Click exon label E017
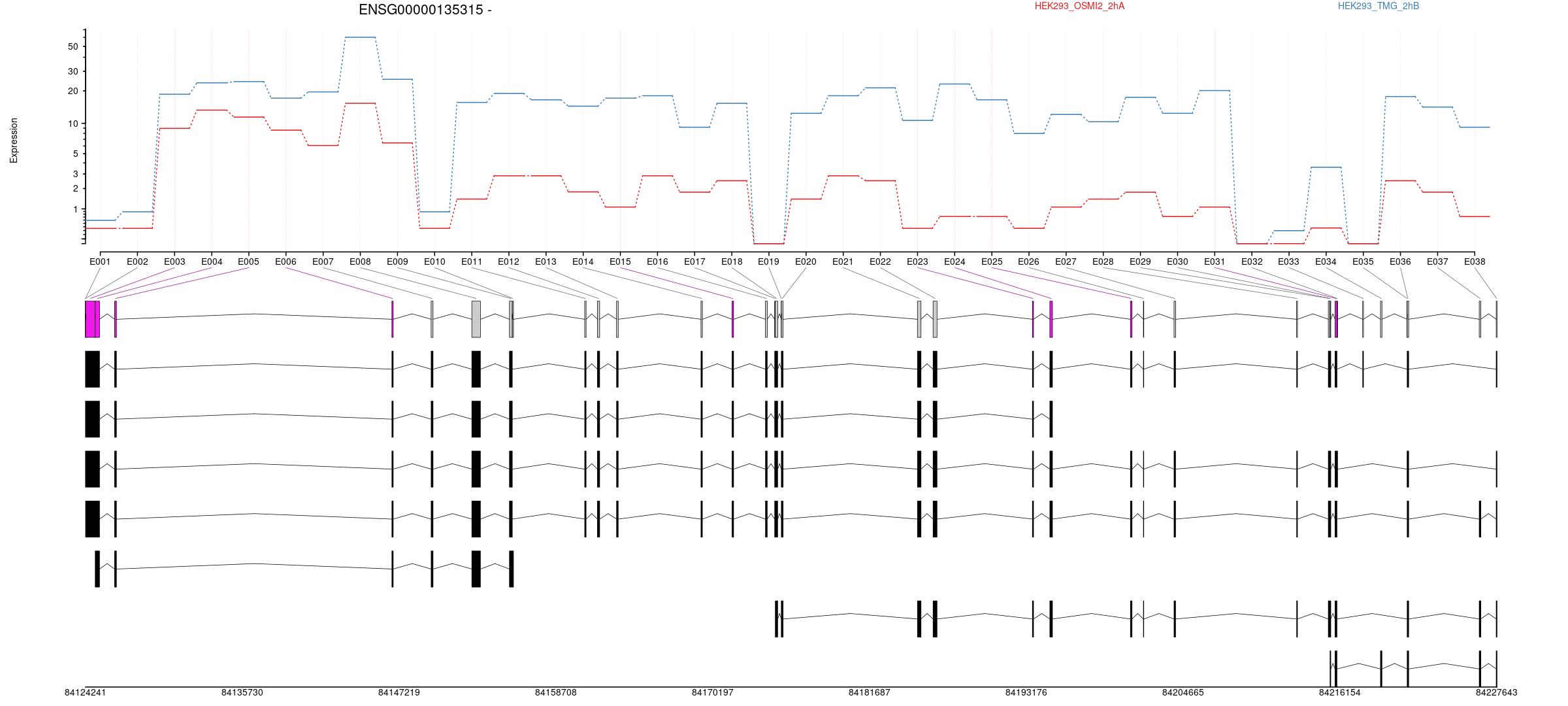 point(694,261)
